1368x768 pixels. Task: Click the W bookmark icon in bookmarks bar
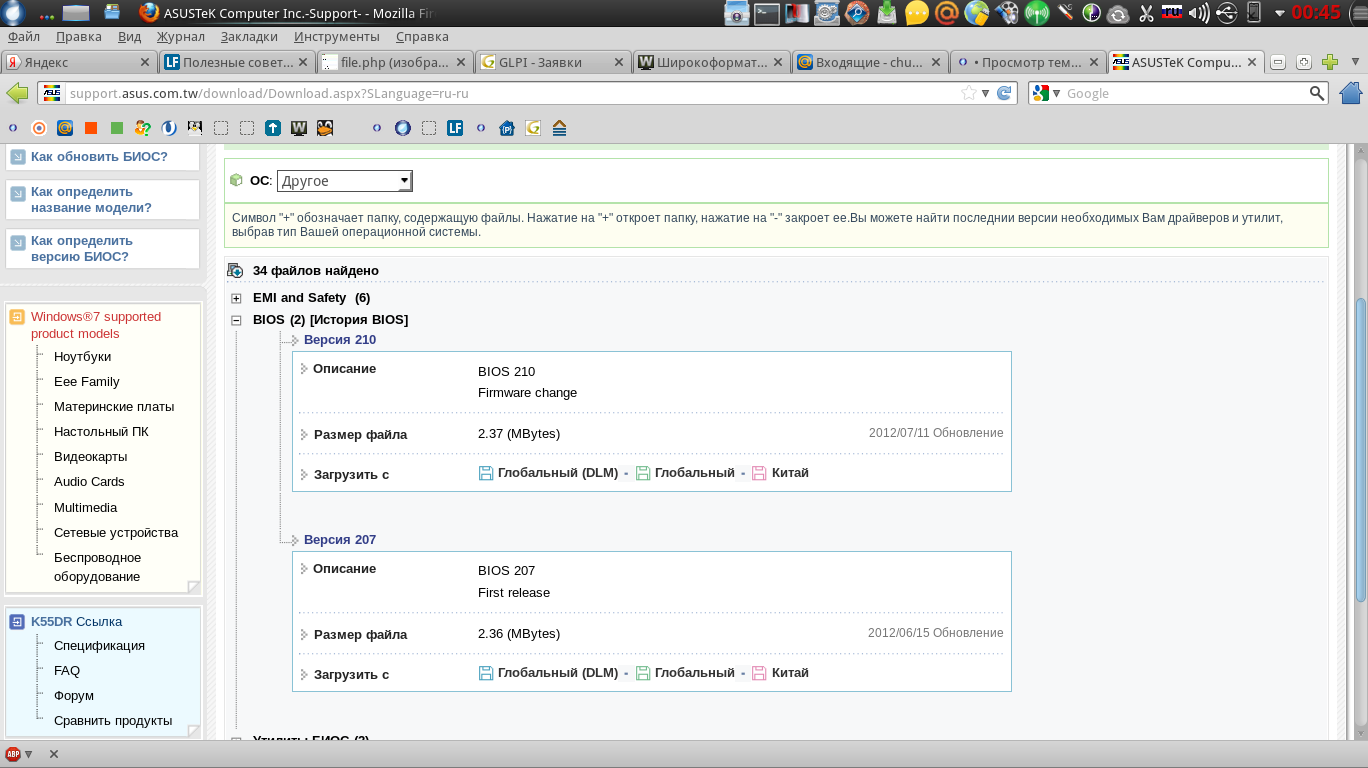tap(298, 128)
